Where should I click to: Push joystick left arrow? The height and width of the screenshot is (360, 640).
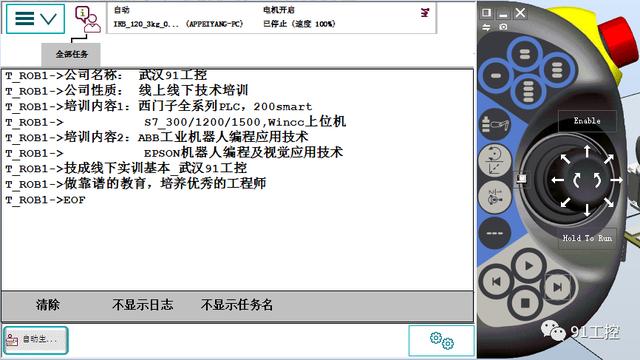558,180
